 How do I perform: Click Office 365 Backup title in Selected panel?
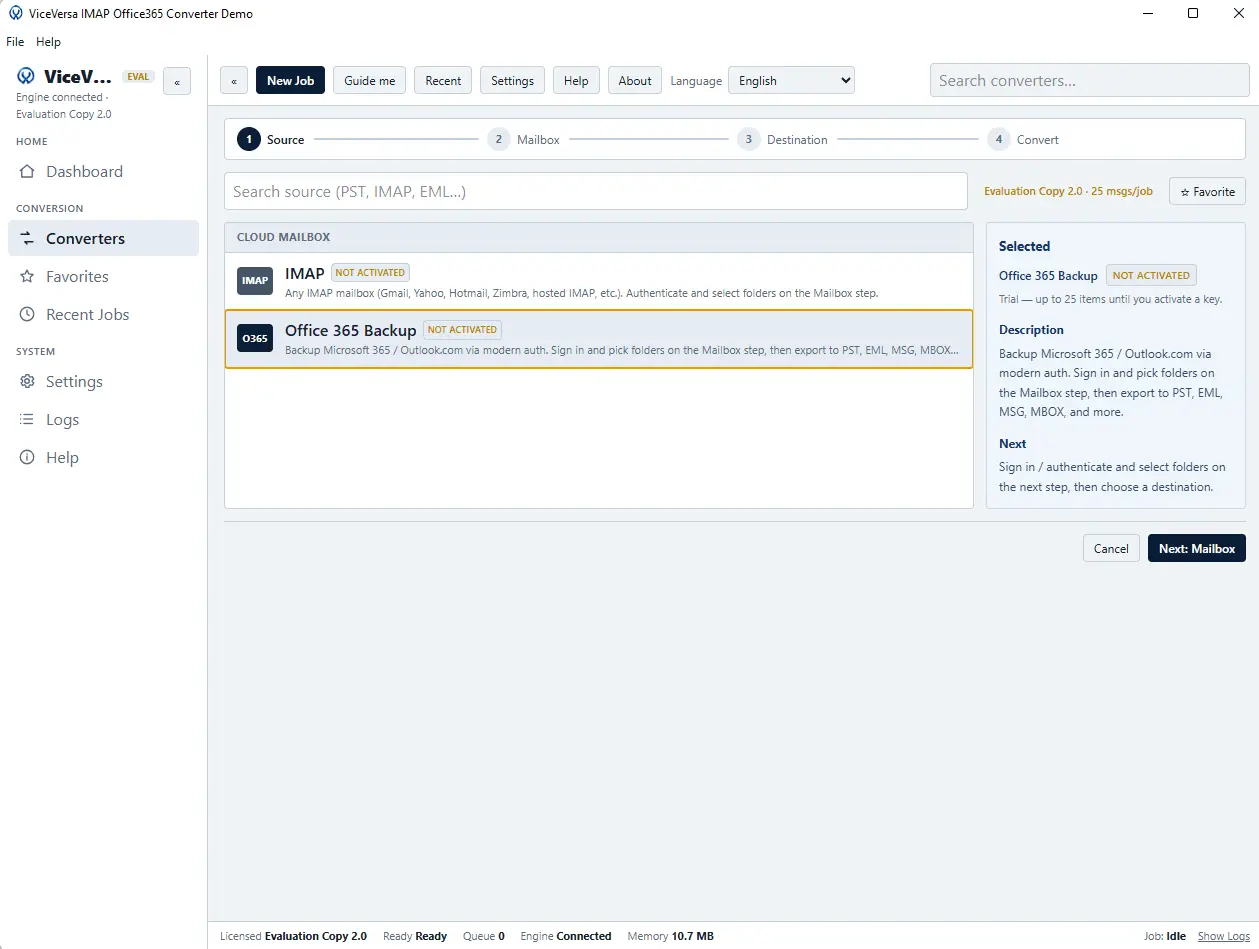[1048, 276]
